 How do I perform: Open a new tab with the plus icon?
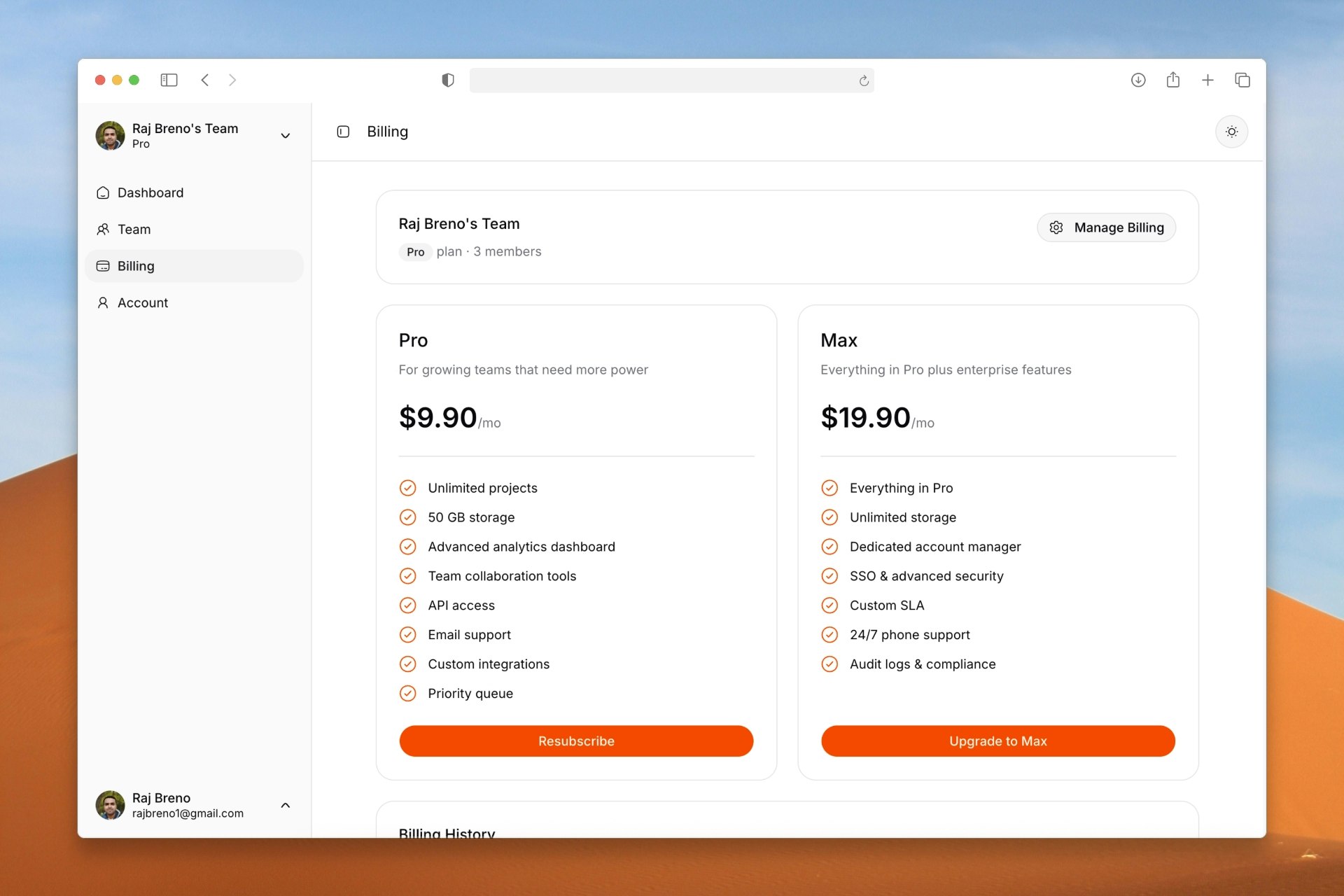(x=1207, y=80)
